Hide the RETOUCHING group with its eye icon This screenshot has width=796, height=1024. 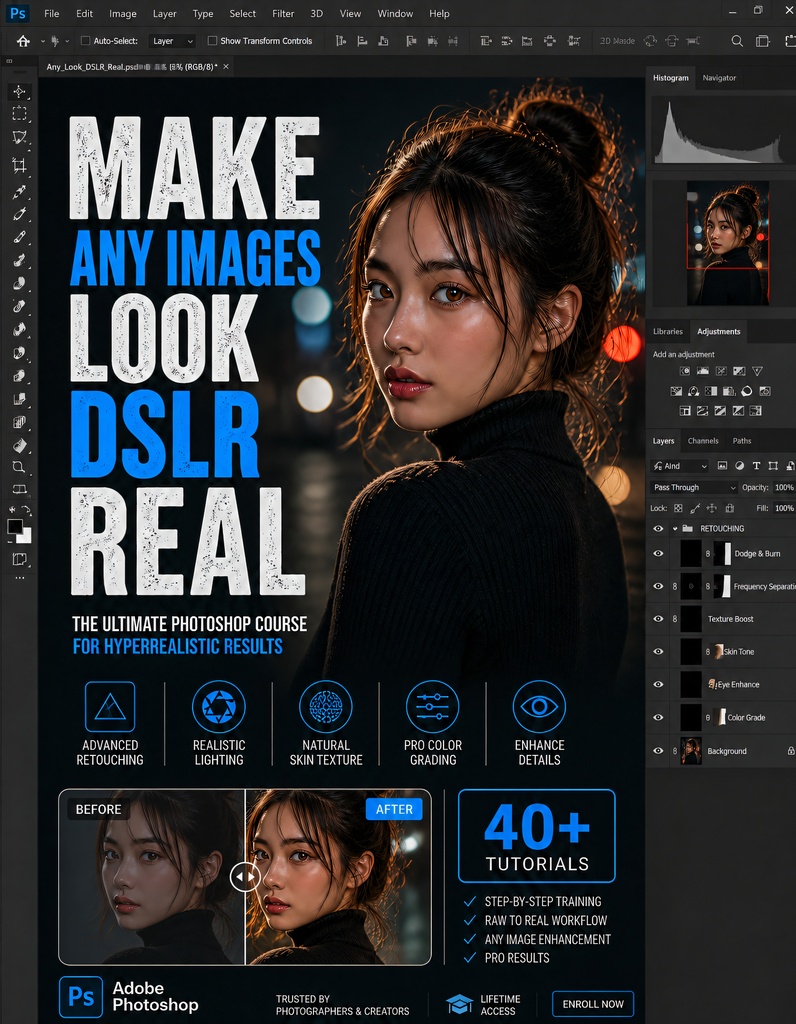(x=658, y=528)
